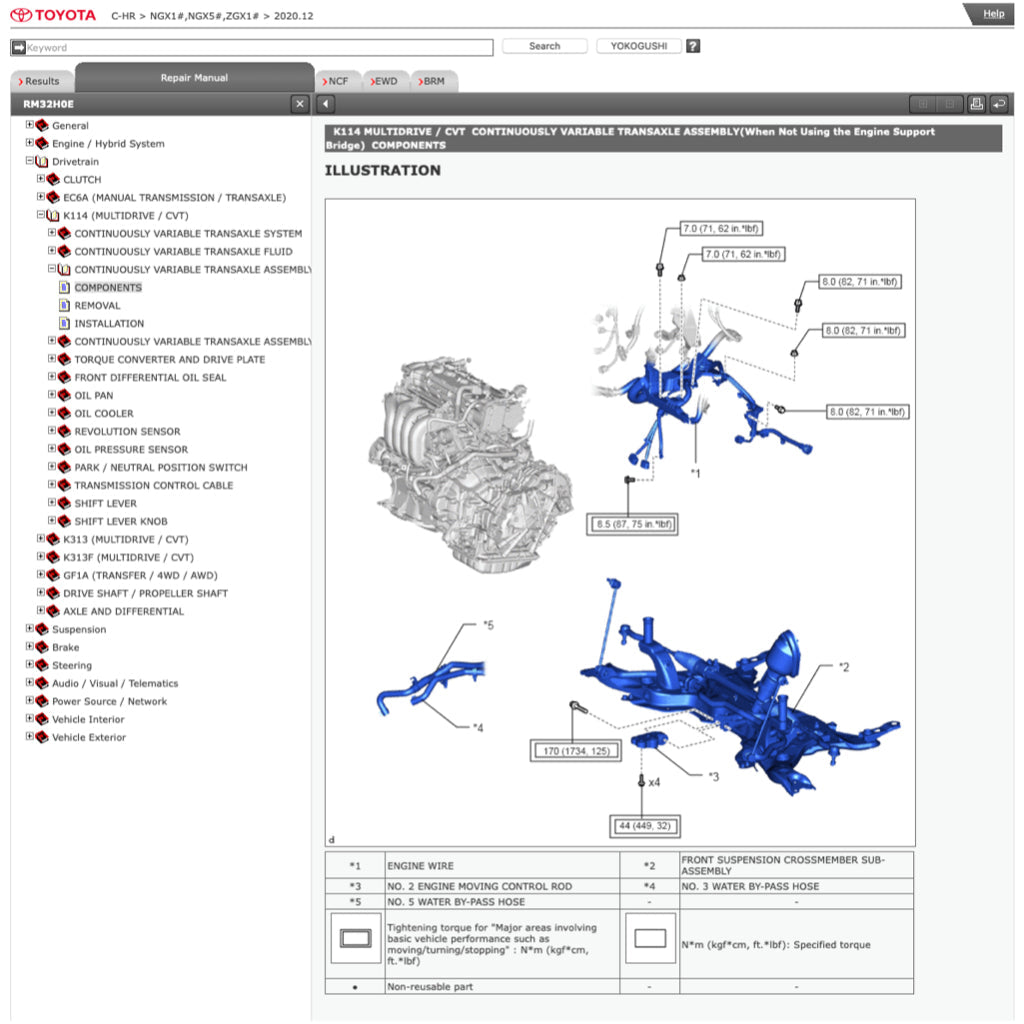Click the question mark help icon

tap(693, 46)
